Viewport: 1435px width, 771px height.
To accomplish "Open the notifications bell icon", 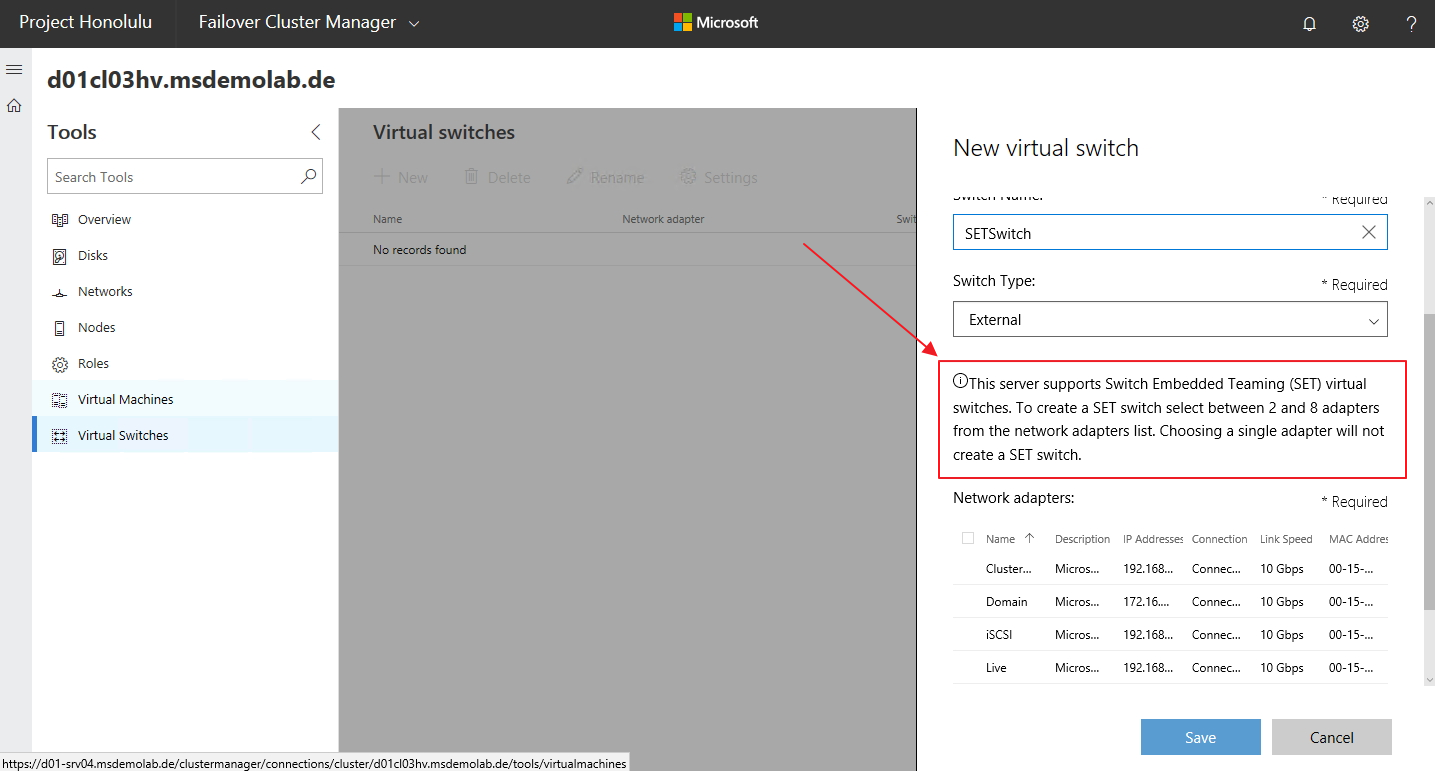I will click(1309, 24).
